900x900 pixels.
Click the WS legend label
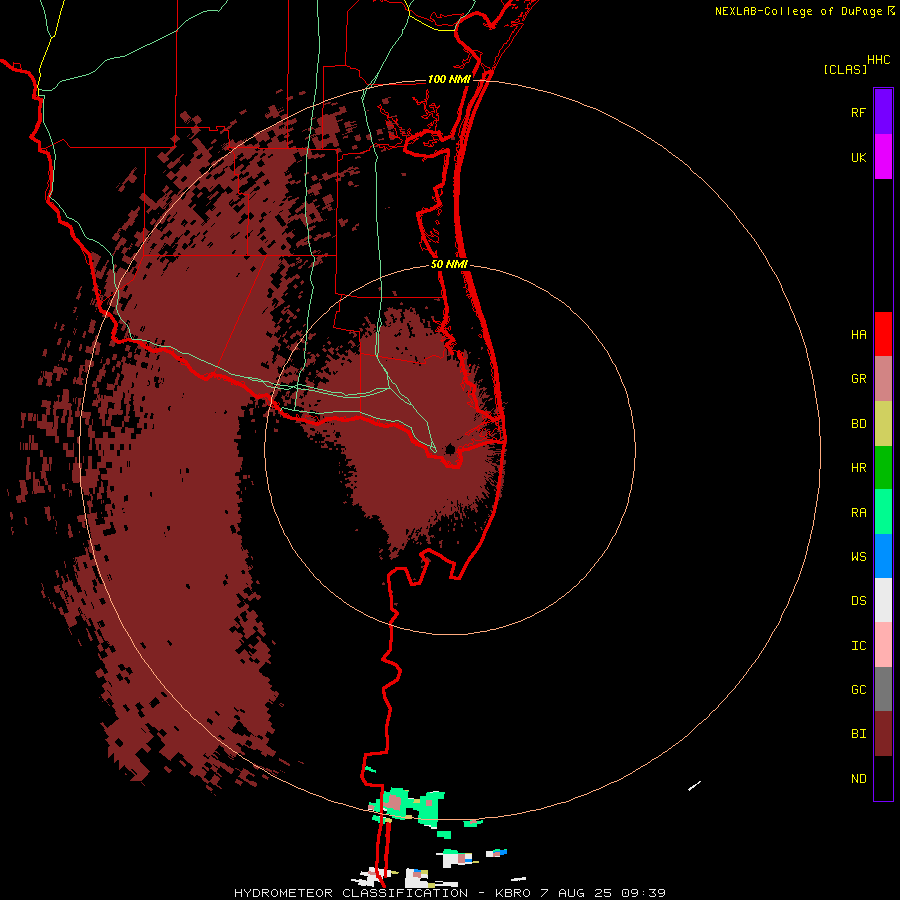click(x=858, y=557)
